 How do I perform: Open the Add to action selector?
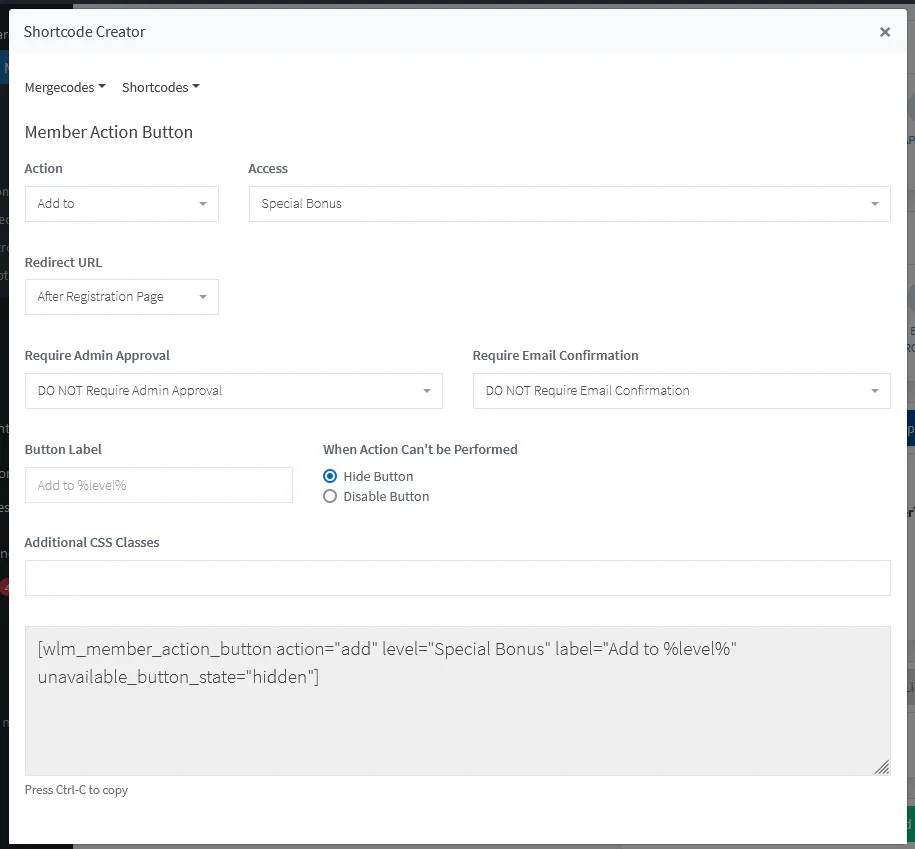coord(121,203)
